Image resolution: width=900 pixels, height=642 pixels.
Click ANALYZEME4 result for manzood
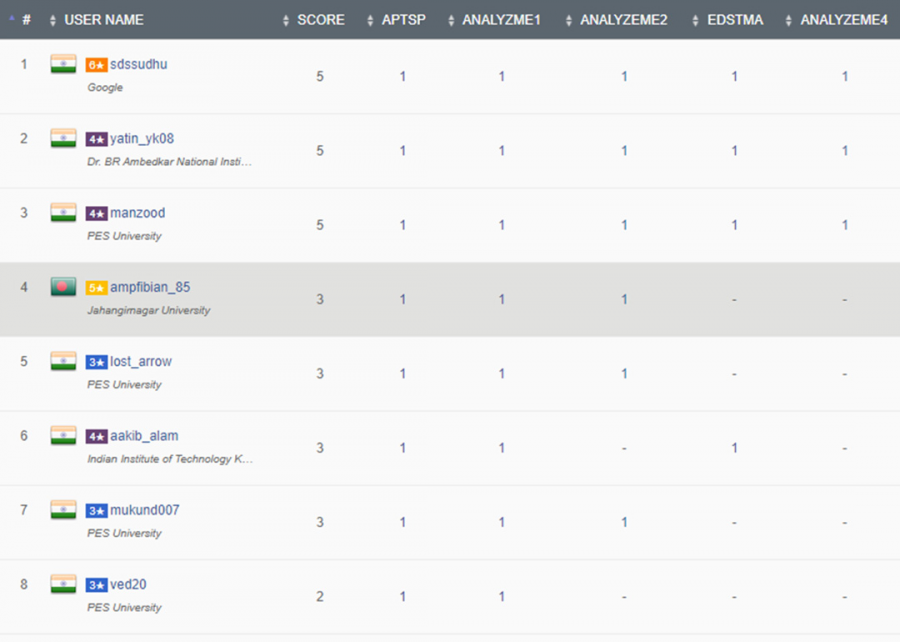844,225
